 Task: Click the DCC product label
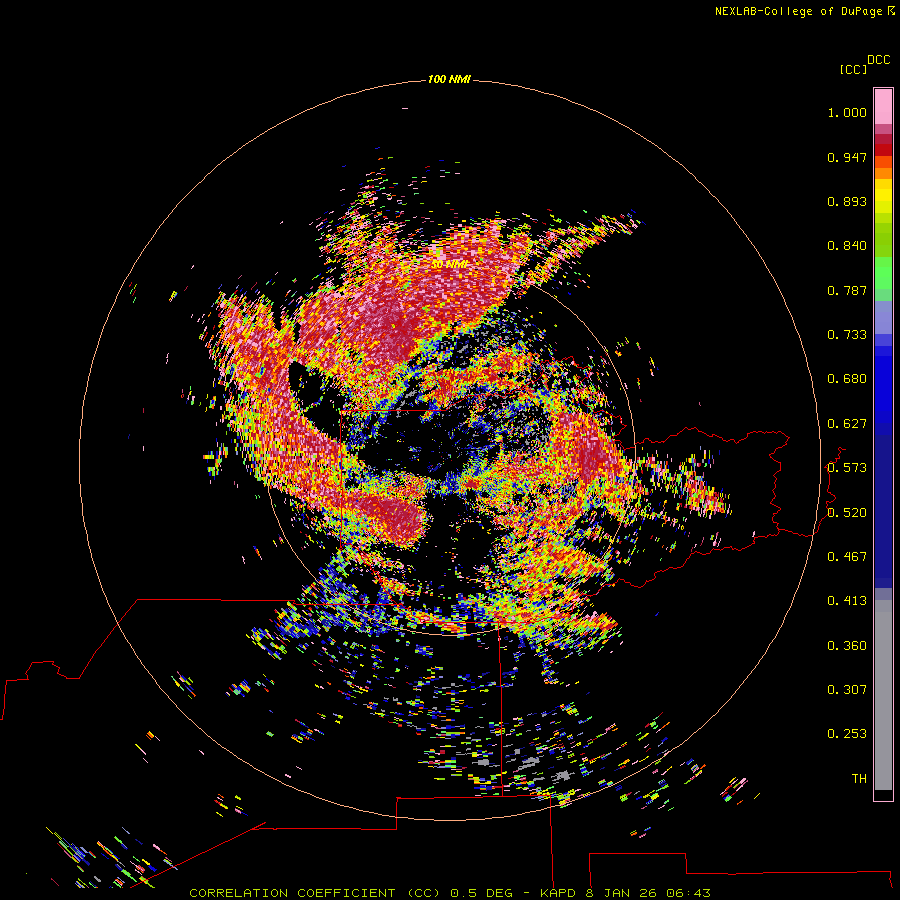point(879,60)
